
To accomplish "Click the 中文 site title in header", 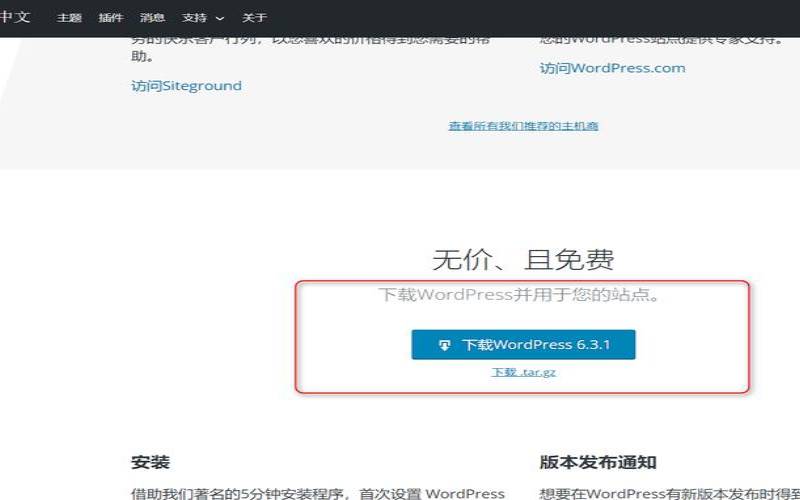I will (15, 17).
